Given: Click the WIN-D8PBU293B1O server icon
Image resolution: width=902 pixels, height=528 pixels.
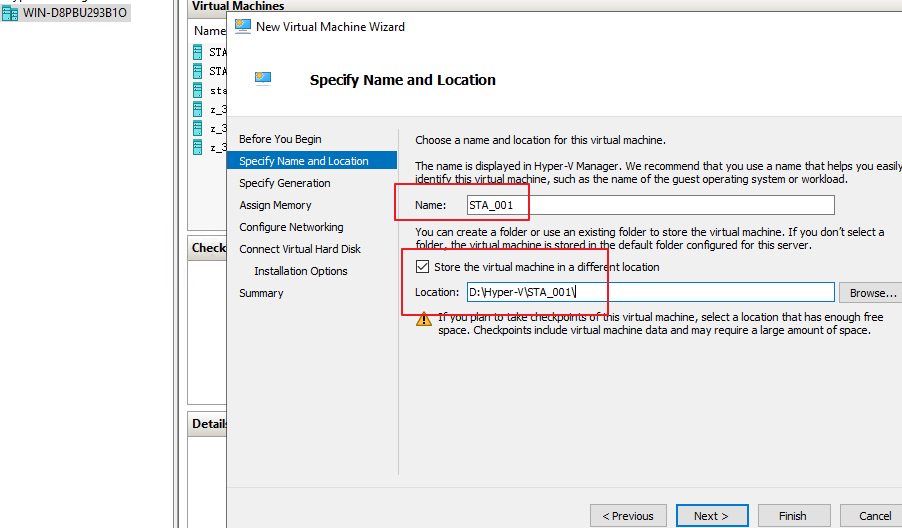Looking at the screenshot, I should point(11,13).
